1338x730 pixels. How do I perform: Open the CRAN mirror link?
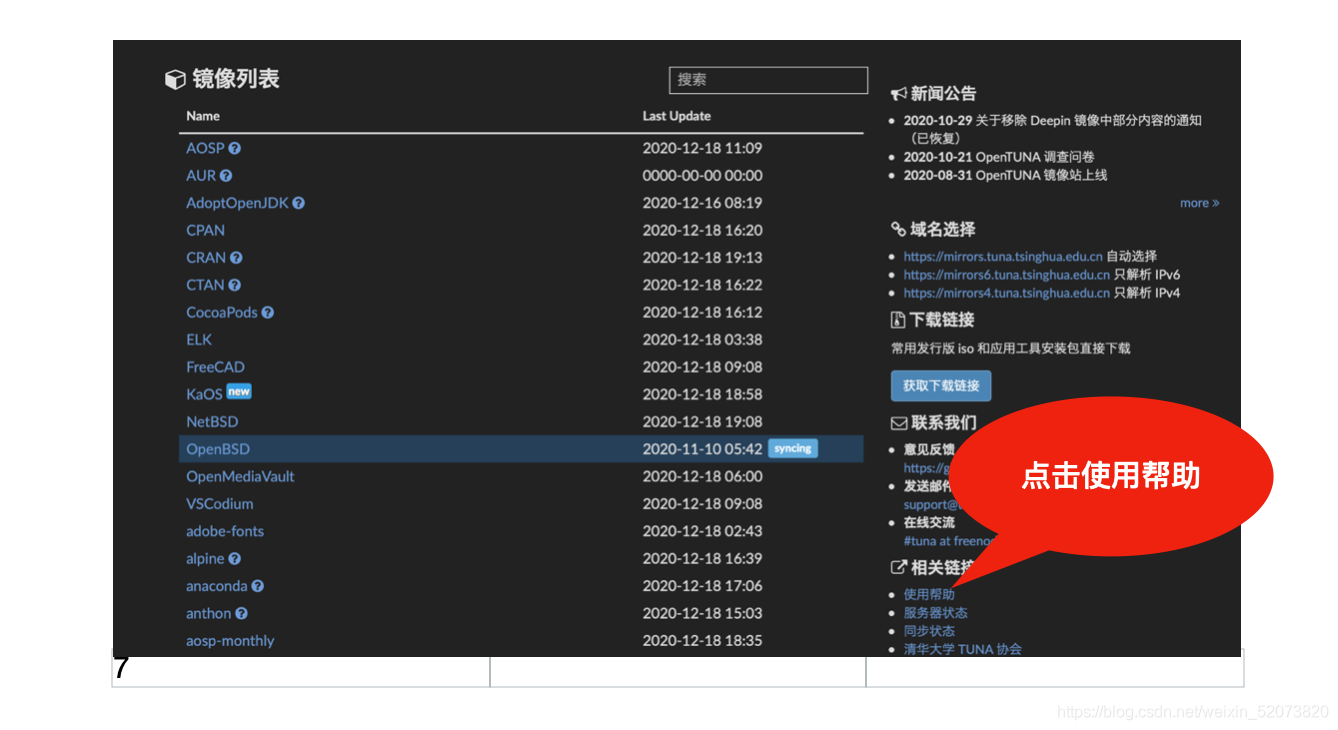click(x=206, y=258)
